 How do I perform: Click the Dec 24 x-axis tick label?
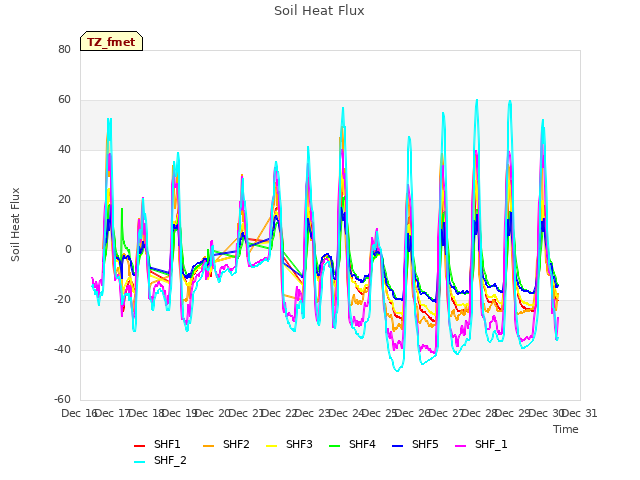346,413
